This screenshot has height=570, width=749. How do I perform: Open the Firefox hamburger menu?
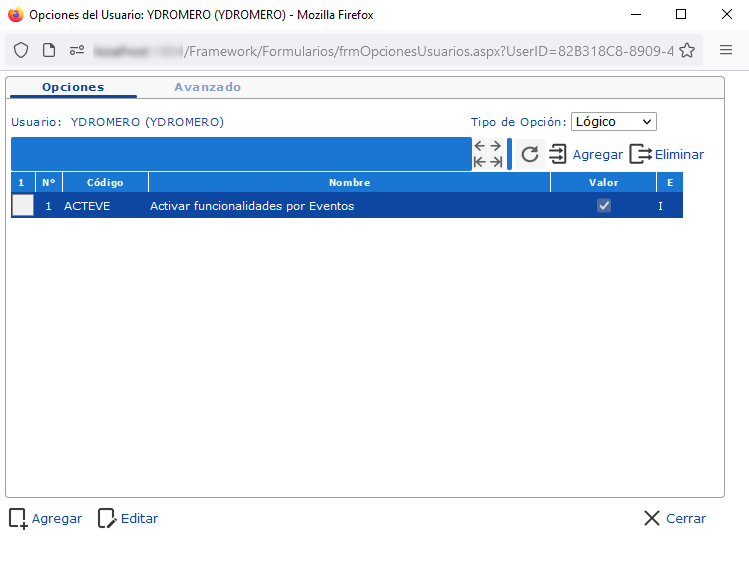coord(726,50)
